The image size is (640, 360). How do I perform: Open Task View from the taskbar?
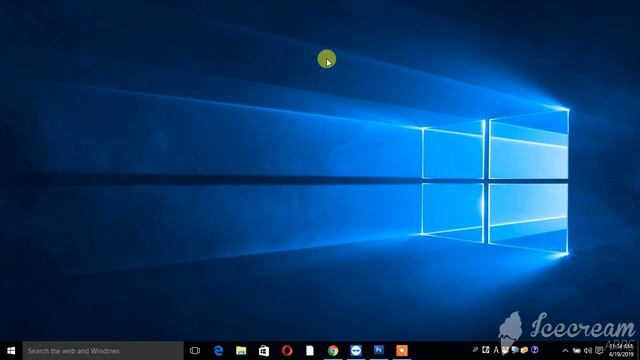coord(195,351)
